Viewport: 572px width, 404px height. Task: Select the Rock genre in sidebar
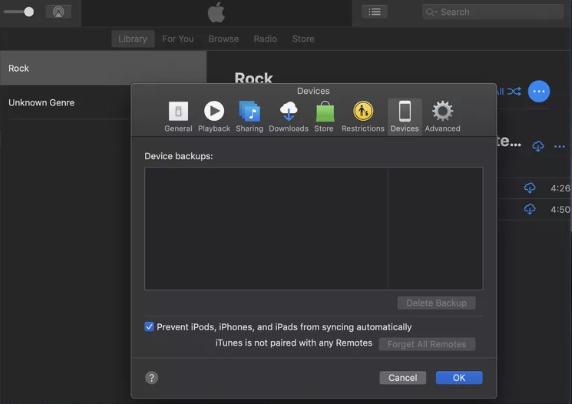103,68
